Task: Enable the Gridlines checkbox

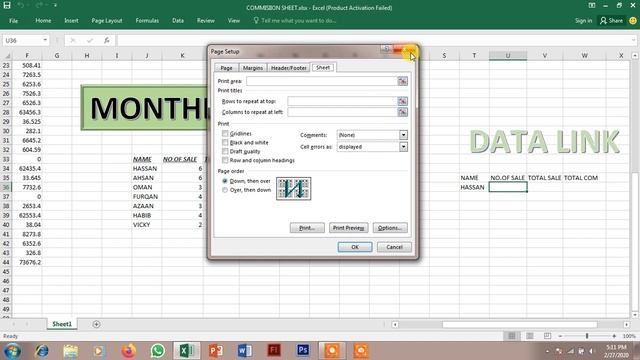Action: coord(225,133)
